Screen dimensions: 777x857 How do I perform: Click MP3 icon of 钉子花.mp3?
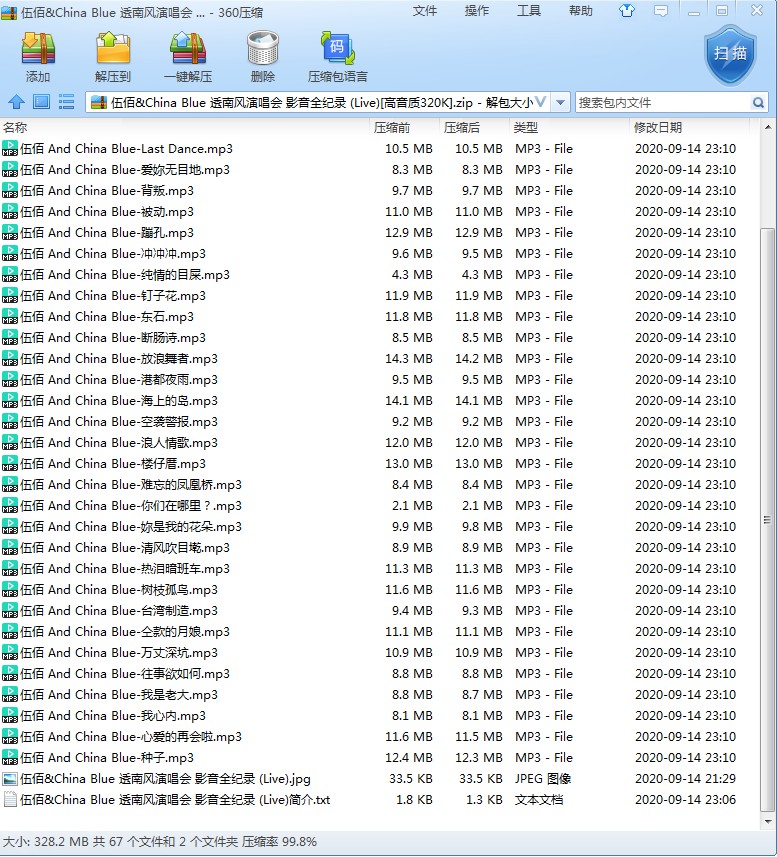tap(10, 296)
